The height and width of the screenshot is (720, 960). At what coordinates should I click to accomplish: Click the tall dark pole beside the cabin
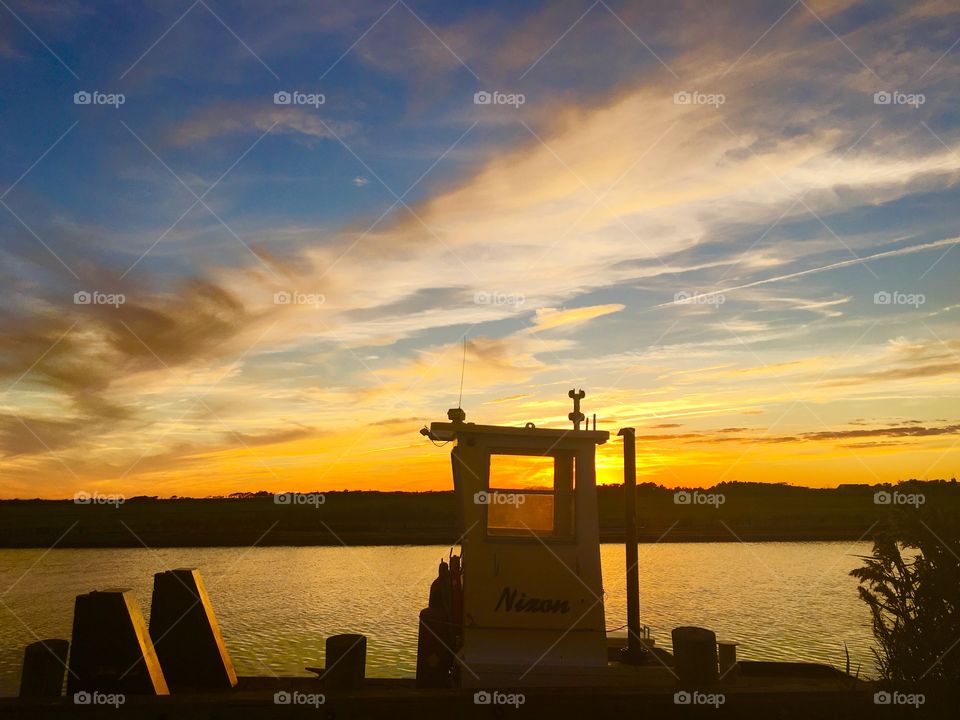tap(630, 540)
